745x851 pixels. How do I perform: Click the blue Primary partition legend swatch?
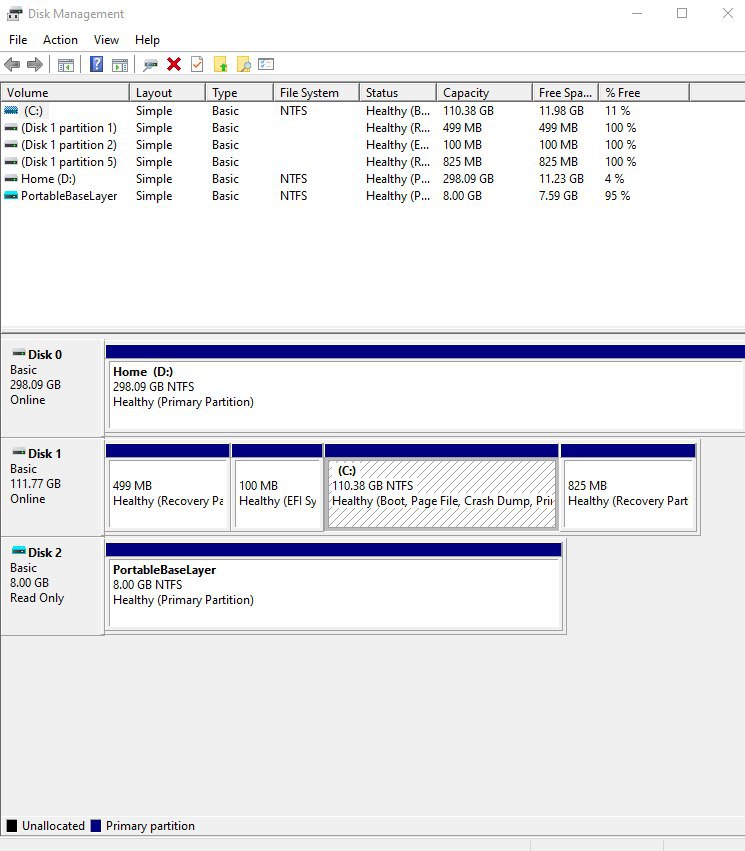click(96, 825)
